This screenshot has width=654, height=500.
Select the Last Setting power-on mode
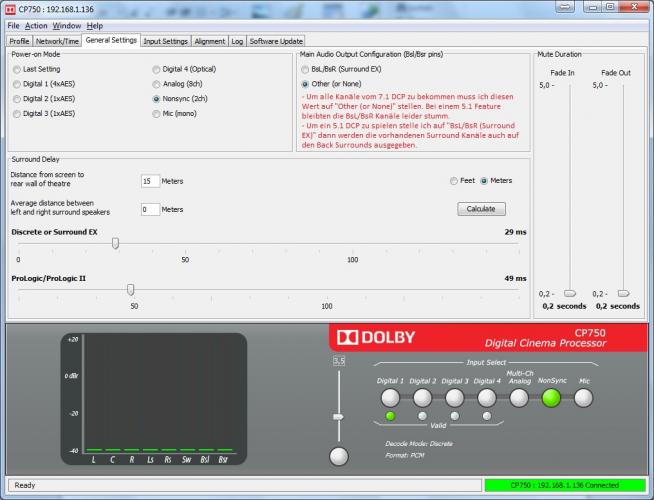click(x=16, y=69)
